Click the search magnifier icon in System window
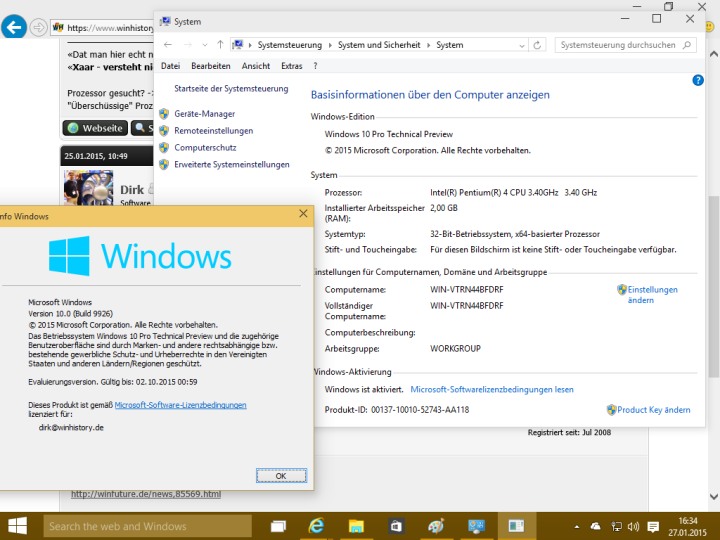This screenshot has width=720, height=540. point(687,45)
